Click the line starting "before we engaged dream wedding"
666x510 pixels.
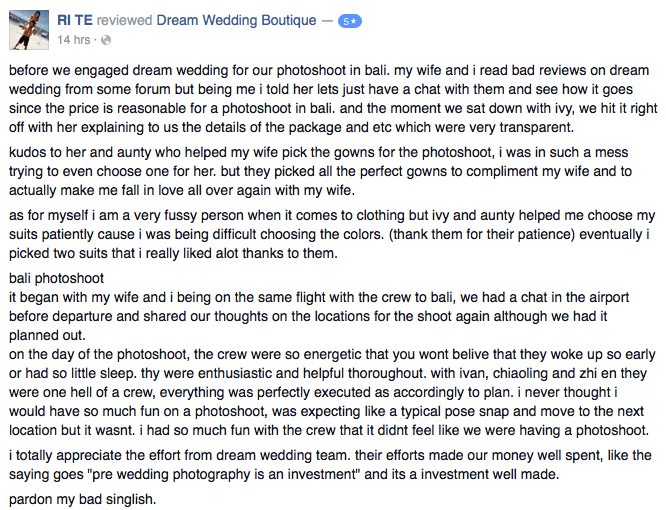[x=329, y=70]
